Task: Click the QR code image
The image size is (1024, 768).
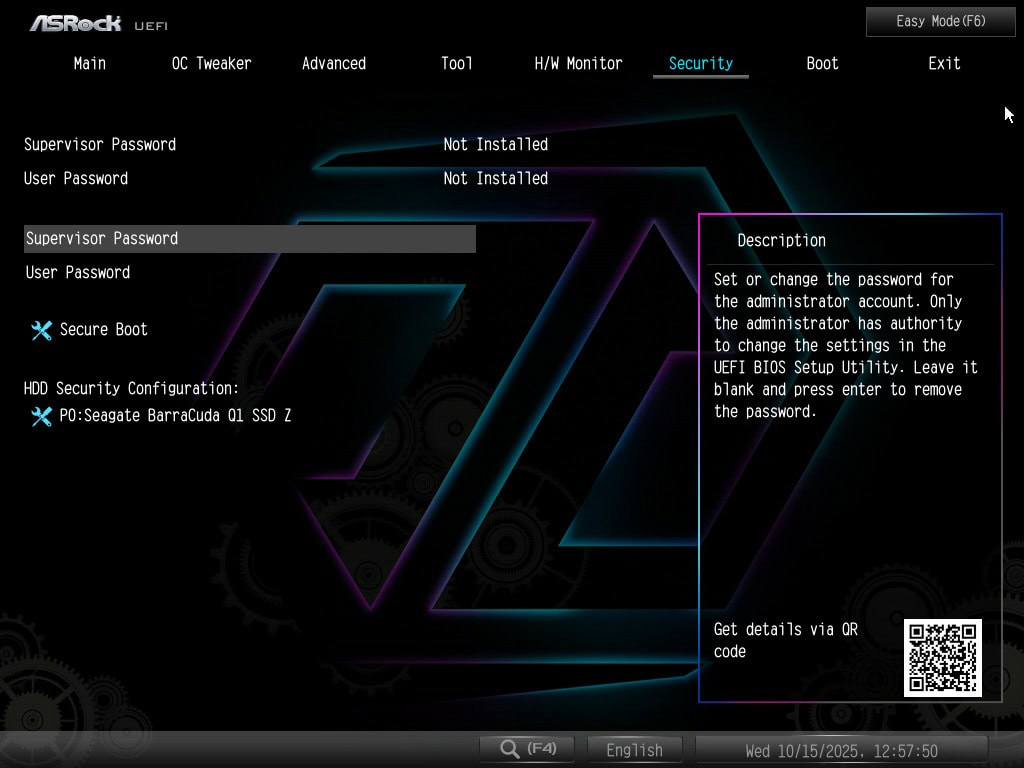Action: pyautogui.click(x=942, y=657)
